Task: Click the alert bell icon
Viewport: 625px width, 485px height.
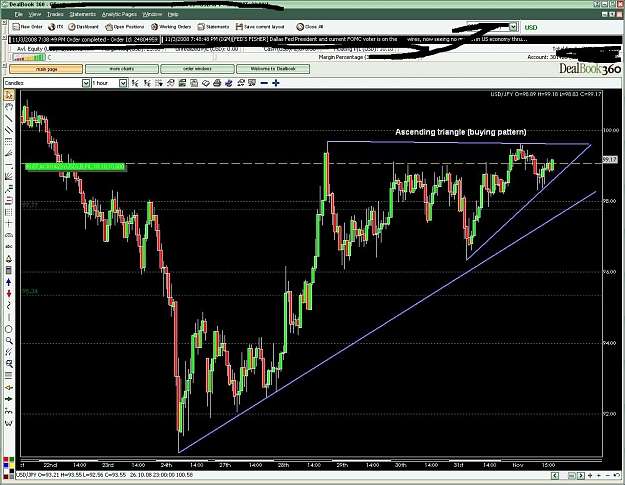Action: (x=9, y=259)
